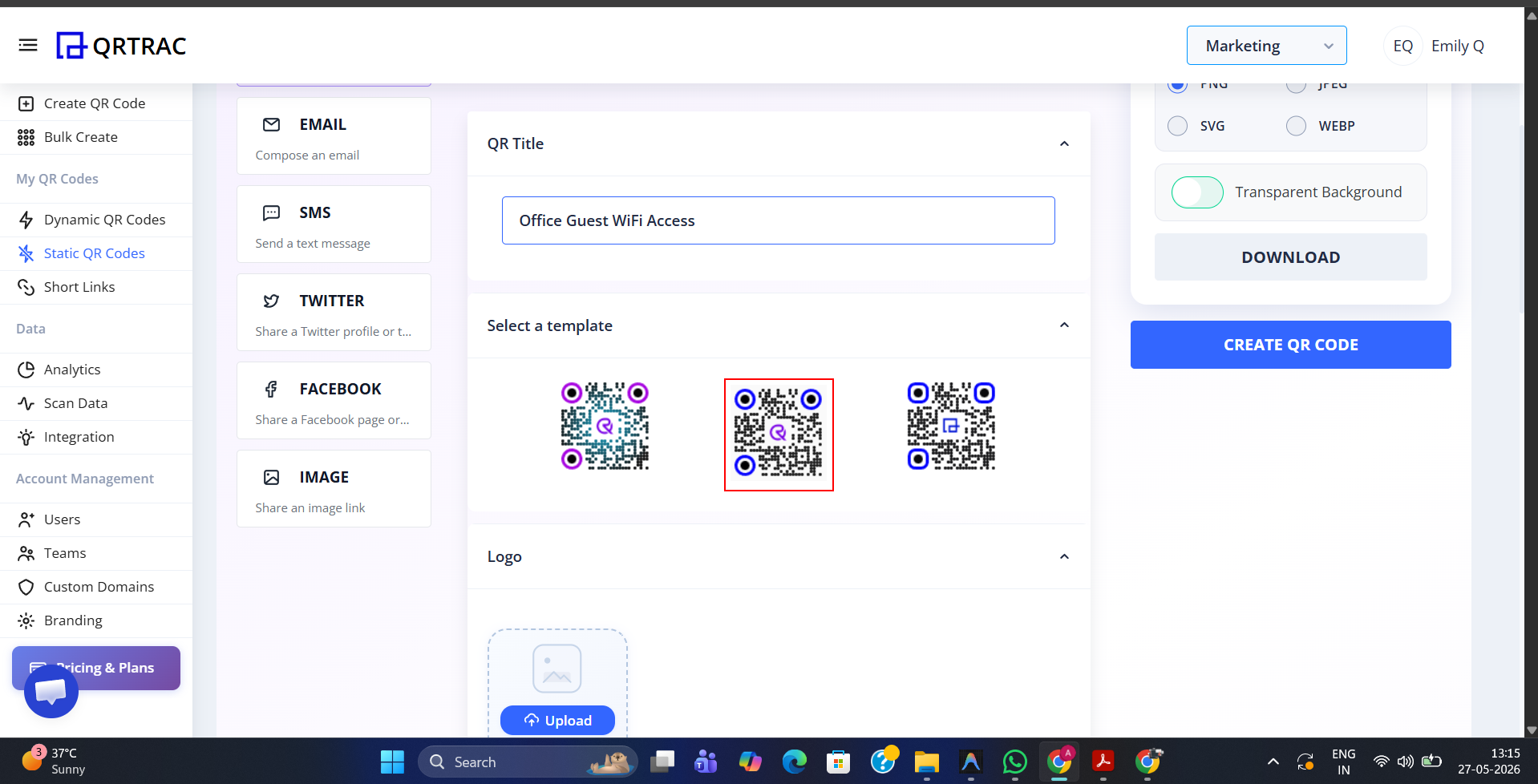Viewport: 1538px width, 784px height.
Task: Select the SMS QR type card
Action: click(x=334, y=224)
